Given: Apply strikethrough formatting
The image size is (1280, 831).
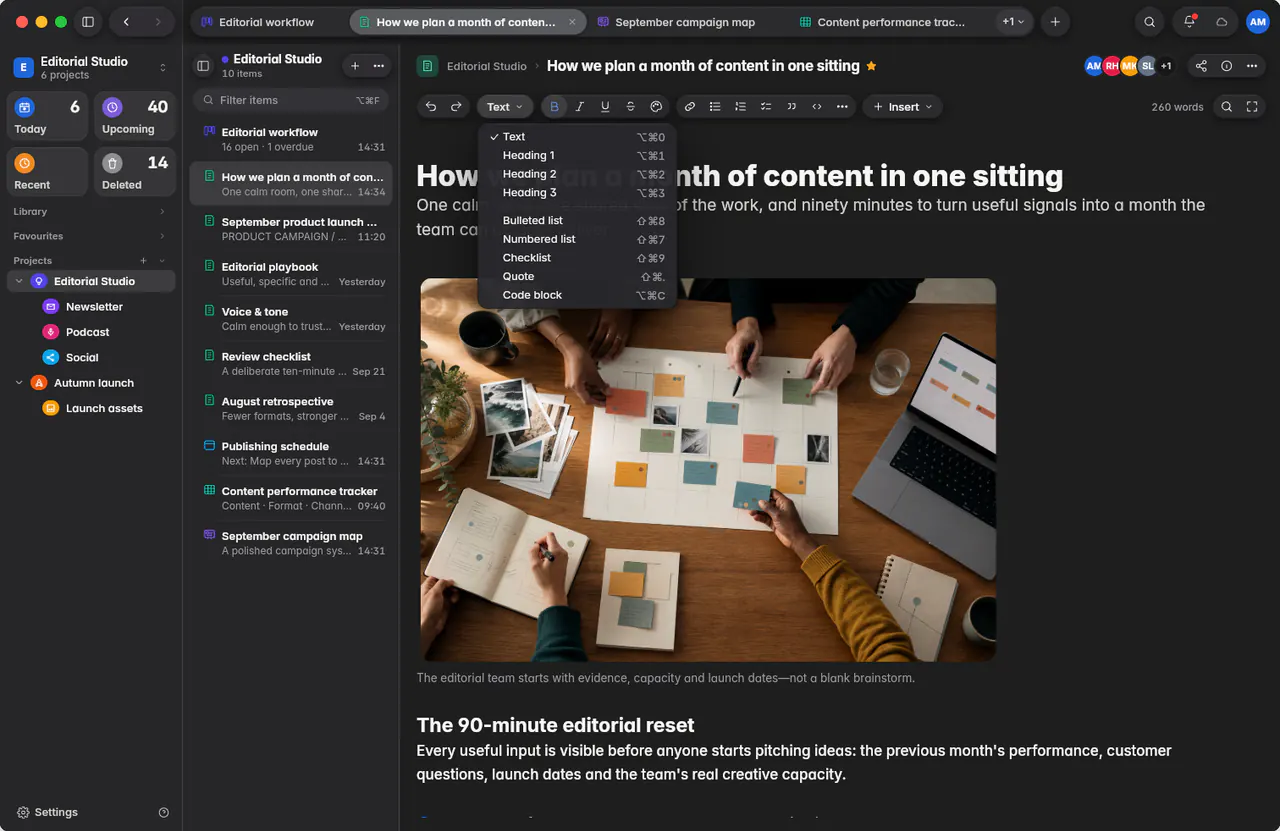Looking at the screenshot, I should (630, 107).
